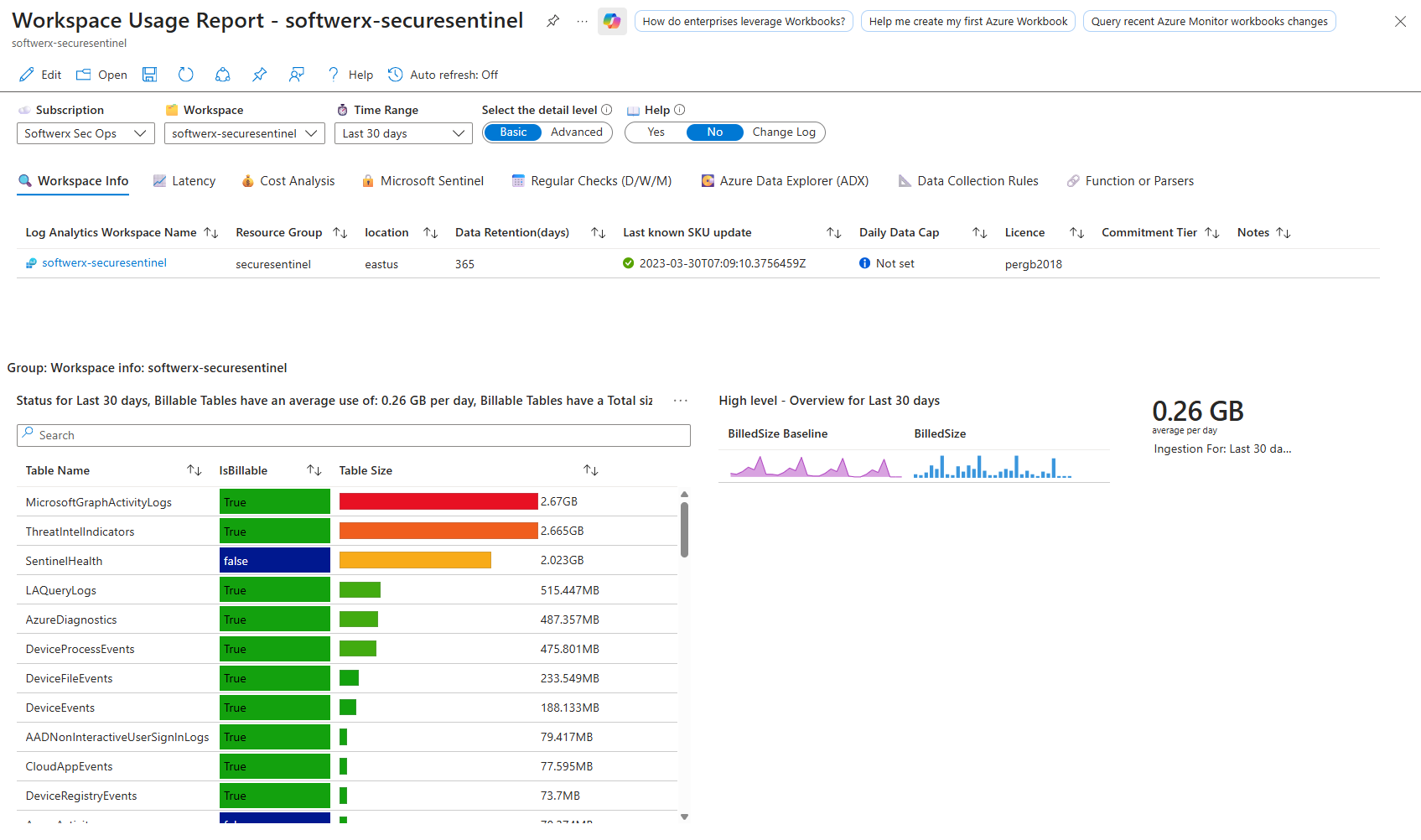Click the BilledSize blue bar sparkline

pyautogui.click(x=993, y=466)
